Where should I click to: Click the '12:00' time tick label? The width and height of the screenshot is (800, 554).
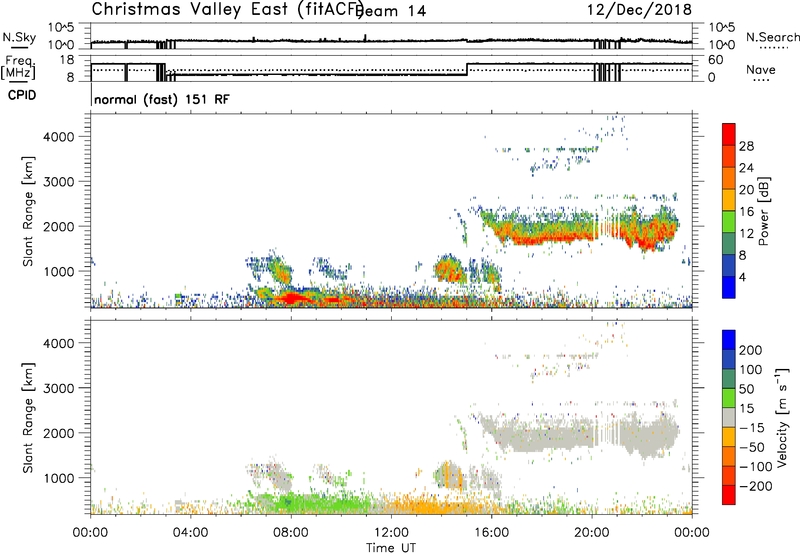click(x=391, y=533)
